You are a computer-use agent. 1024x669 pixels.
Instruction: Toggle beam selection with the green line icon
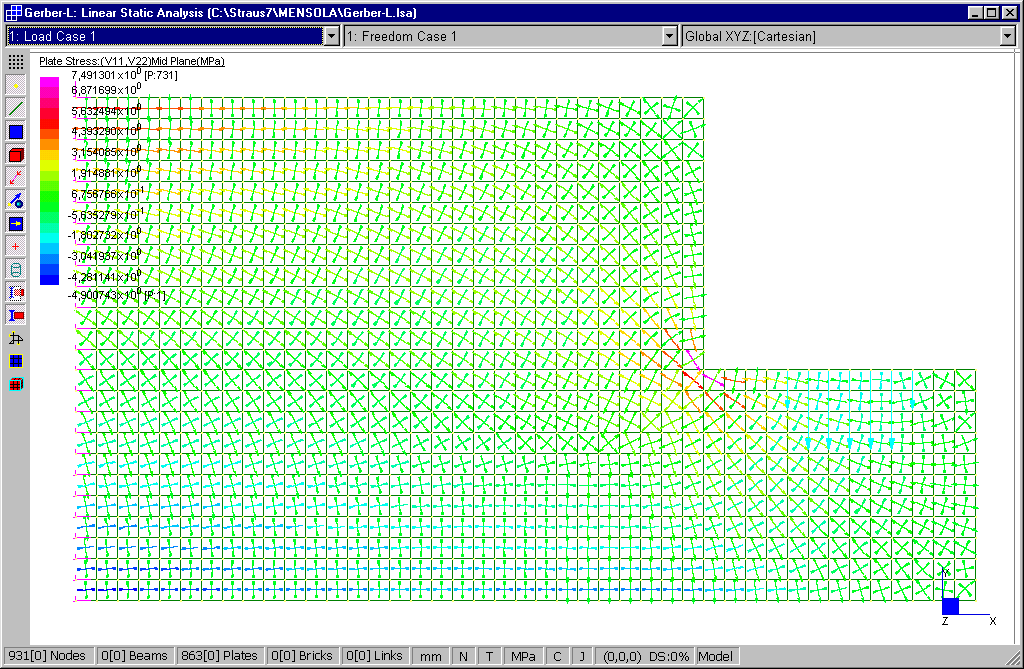[x=16, y=108]
